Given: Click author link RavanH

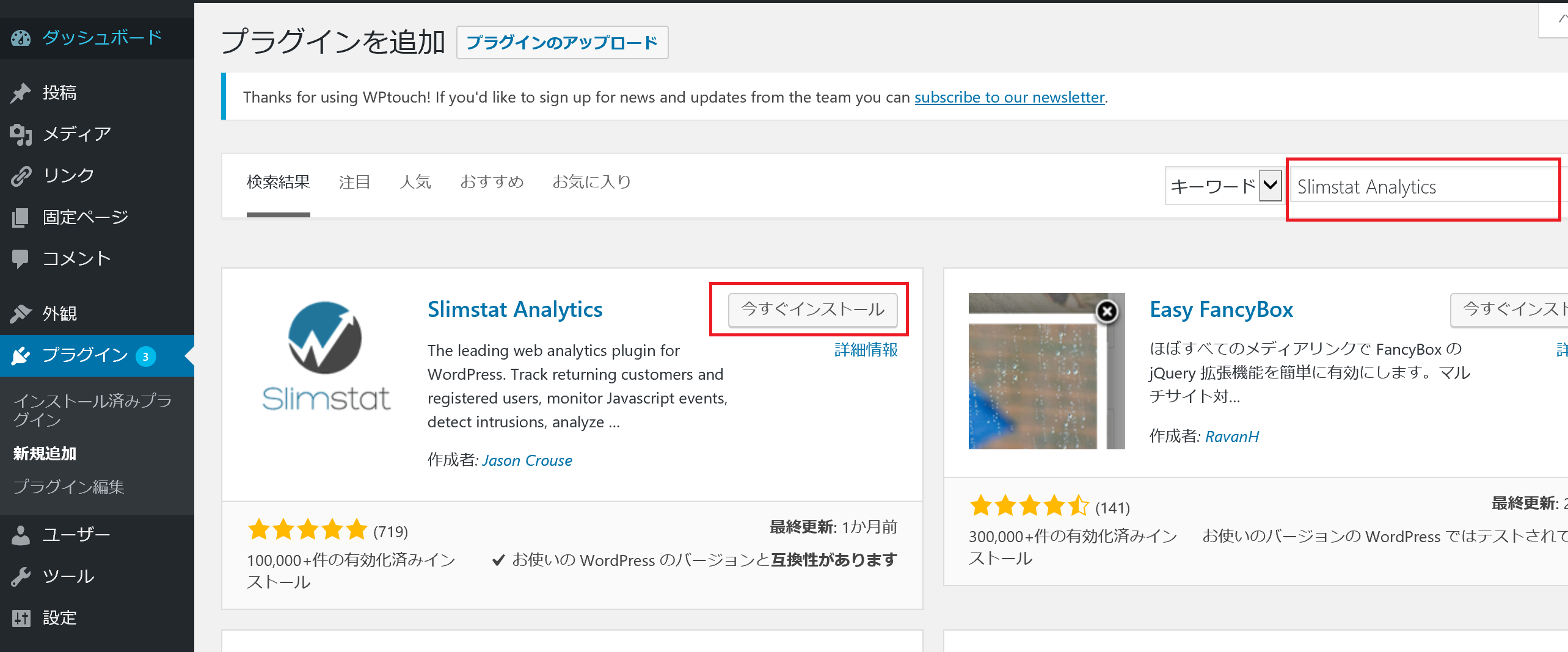Looking at the screenshot, I should pyautogui.click(x=1232, y=436).
